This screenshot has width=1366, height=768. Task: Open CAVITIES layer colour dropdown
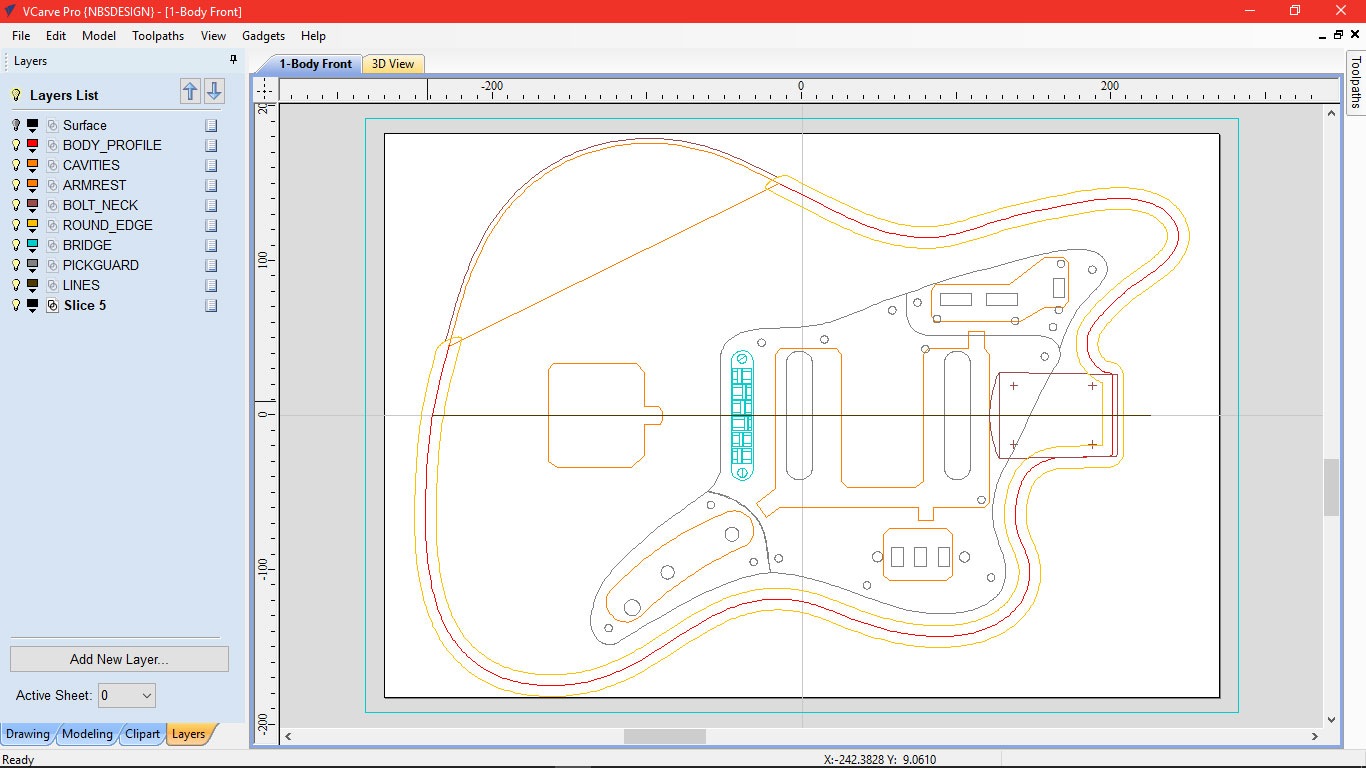coord(33,171)
